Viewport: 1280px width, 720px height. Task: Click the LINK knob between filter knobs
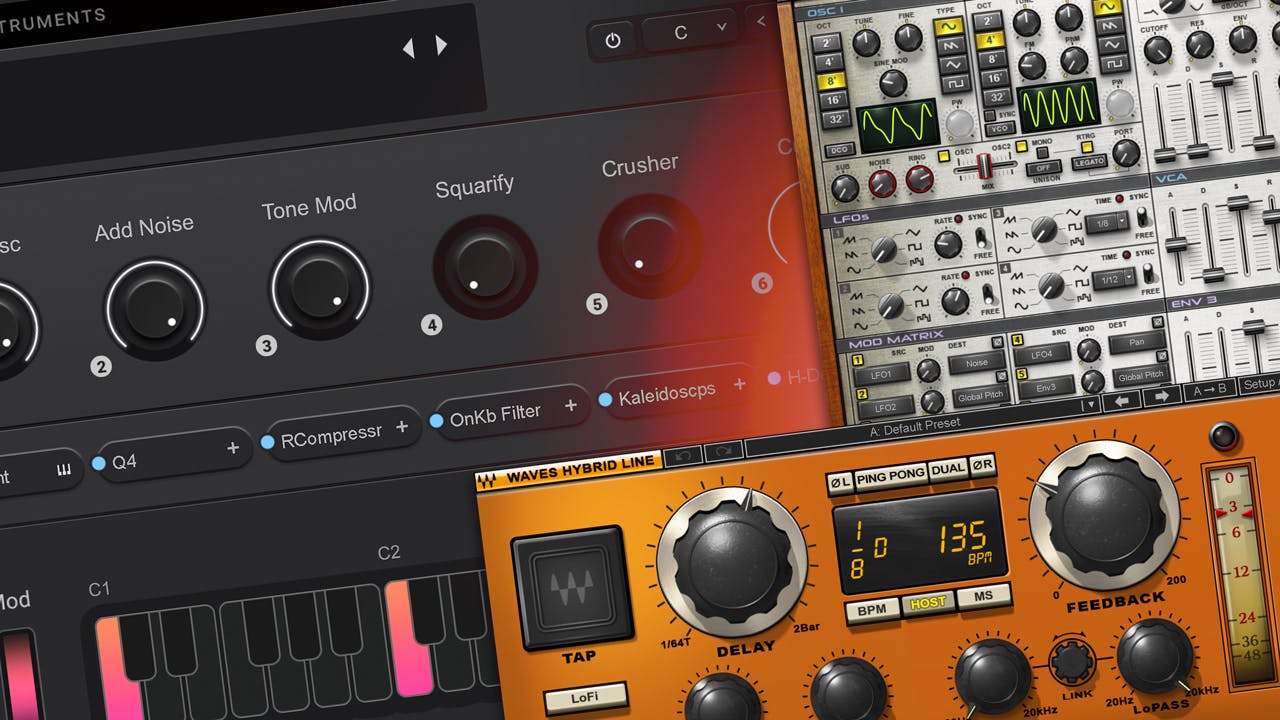(1071, 661)
